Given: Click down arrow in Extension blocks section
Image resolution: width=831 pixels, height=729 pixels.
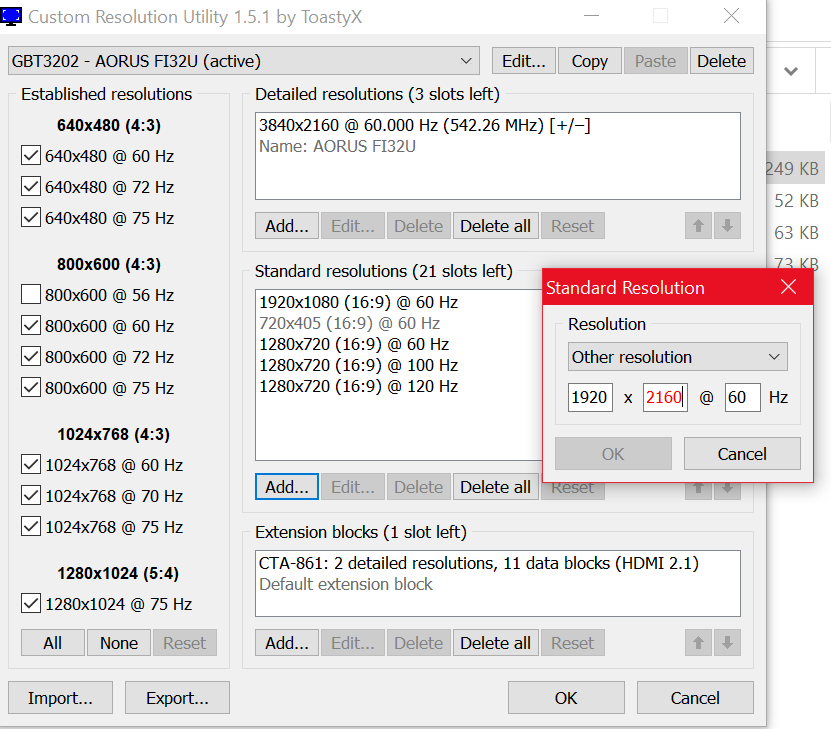Looking at the screenshot, I should tap(727, 643).
